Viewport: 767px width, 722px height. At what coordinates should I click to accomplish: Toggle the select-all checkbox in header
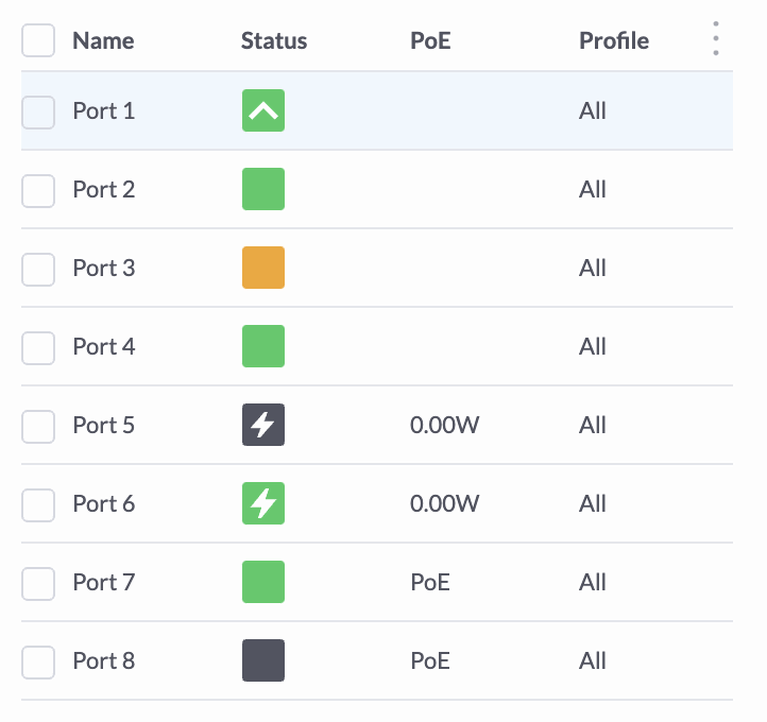(x=38, y=41)
